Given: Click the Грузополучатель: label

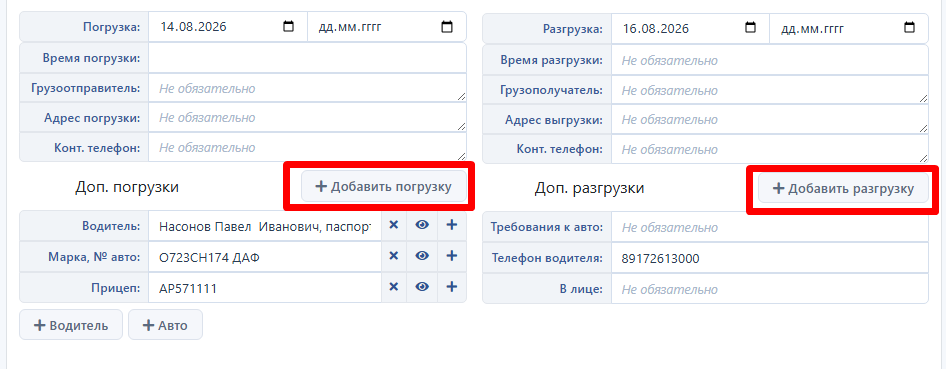Looking at the screenshot, I should pyautogui.click(x=551, y=90).
